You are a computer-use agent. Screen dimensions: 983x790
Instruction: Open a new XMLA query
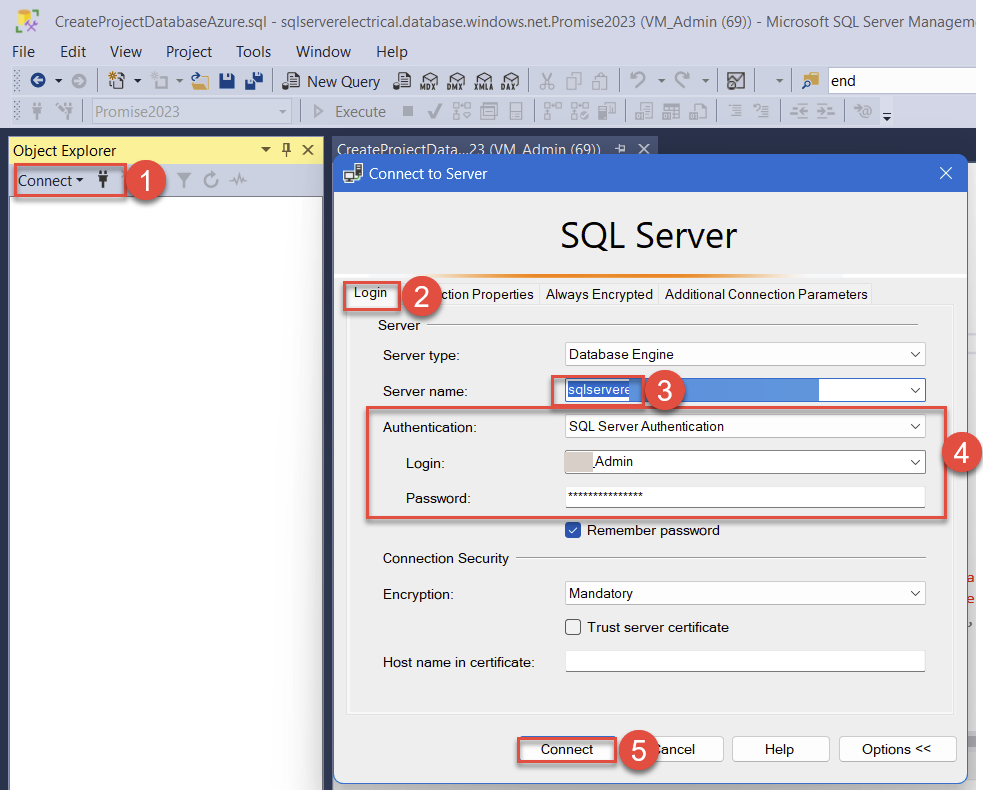coord(483,80)
